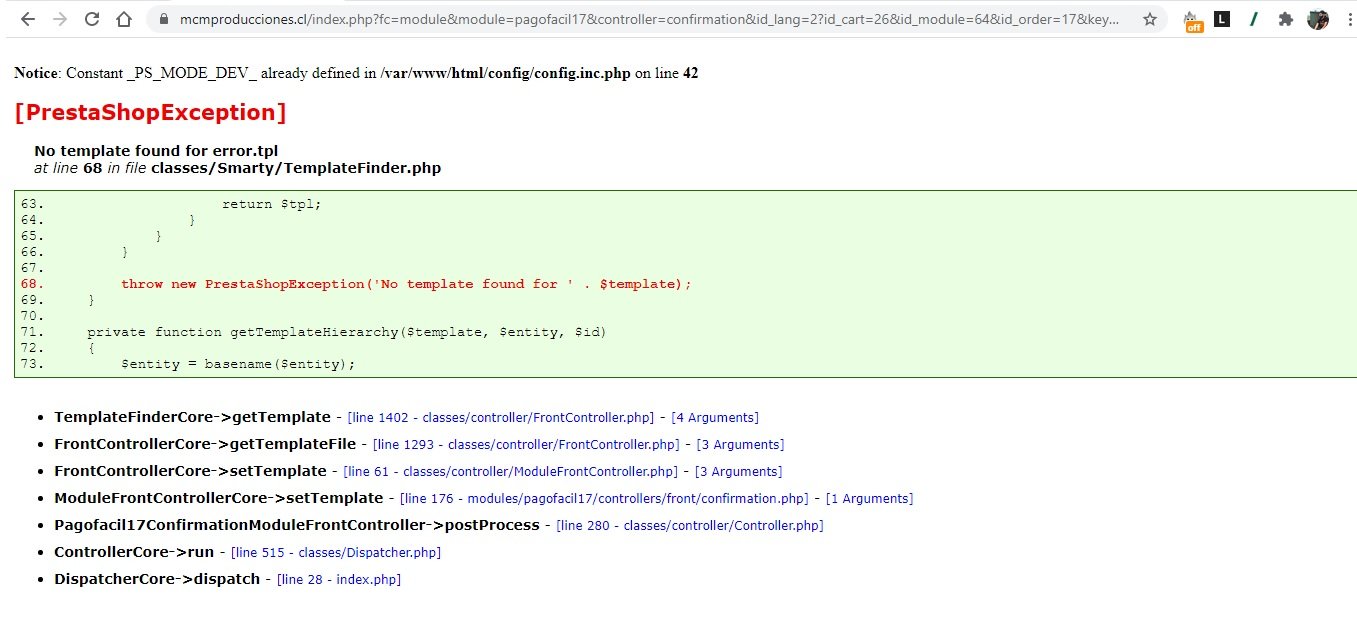Open line 61 ModuleFrontController.php trace link
The image size is (1357, 624).
(511, 471)
